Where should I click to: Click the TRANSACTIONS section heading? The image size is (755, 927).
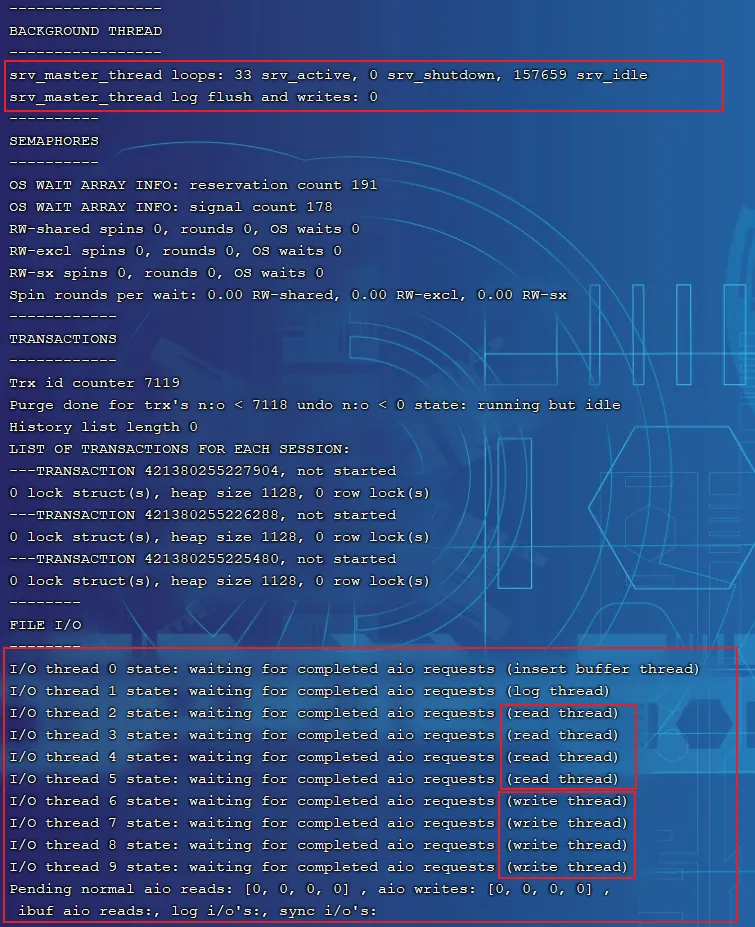click(63, 339)
